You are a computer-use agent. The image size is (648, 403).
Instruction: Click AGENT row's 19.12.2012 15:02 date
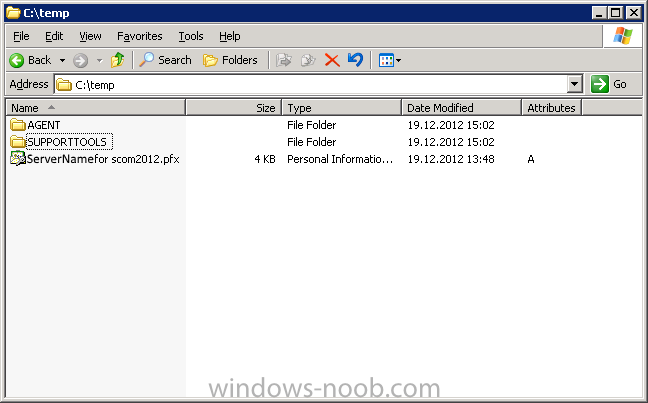pyautogui.click(x=451, y=125)
